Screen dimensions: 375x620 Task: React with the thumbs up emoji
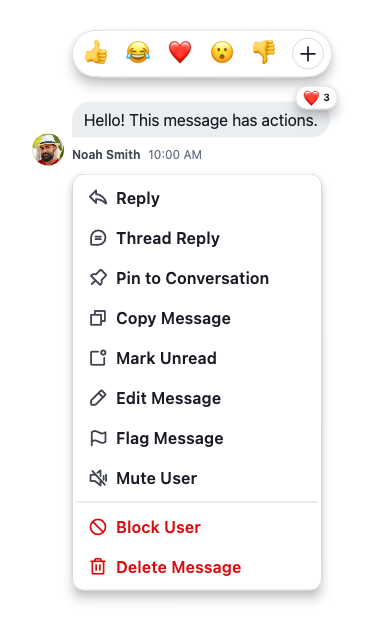click(96, 53)
